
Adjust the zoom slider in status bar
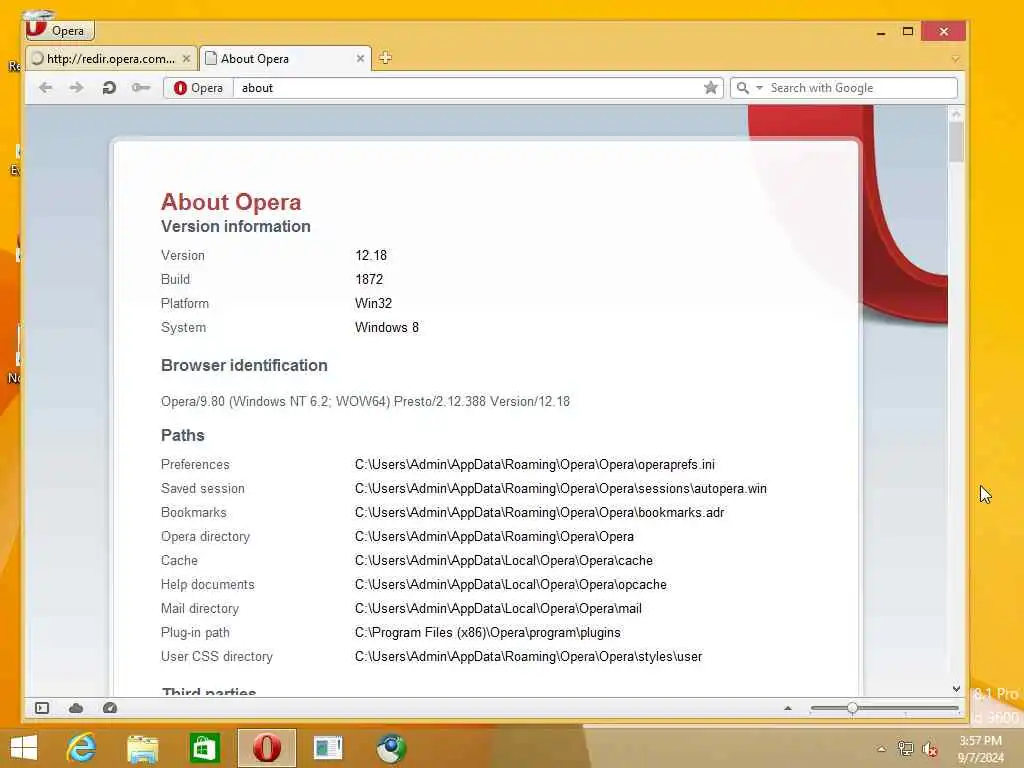852,708
